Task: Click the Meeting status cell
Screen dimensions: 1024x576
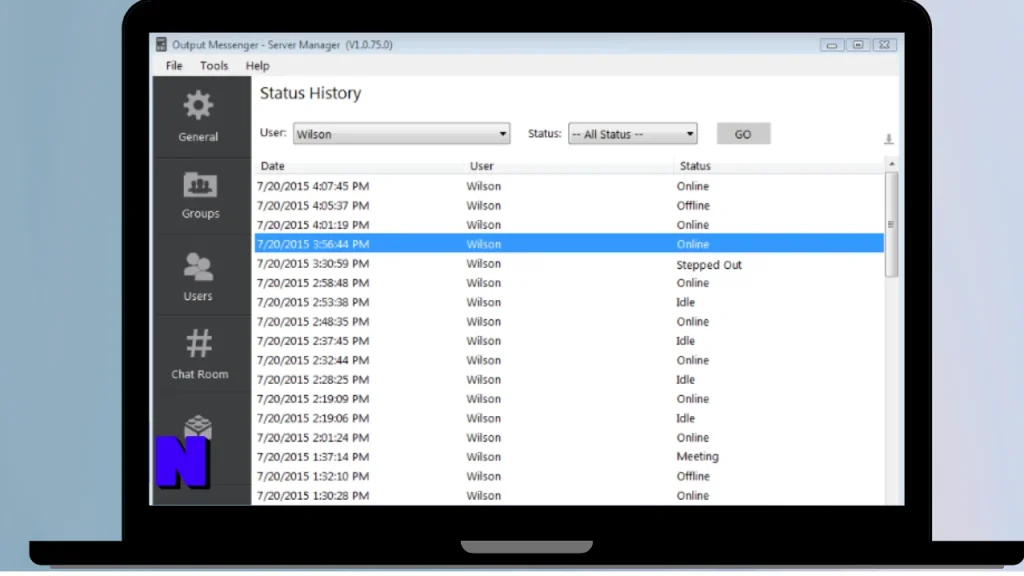Action: (697, 456)
